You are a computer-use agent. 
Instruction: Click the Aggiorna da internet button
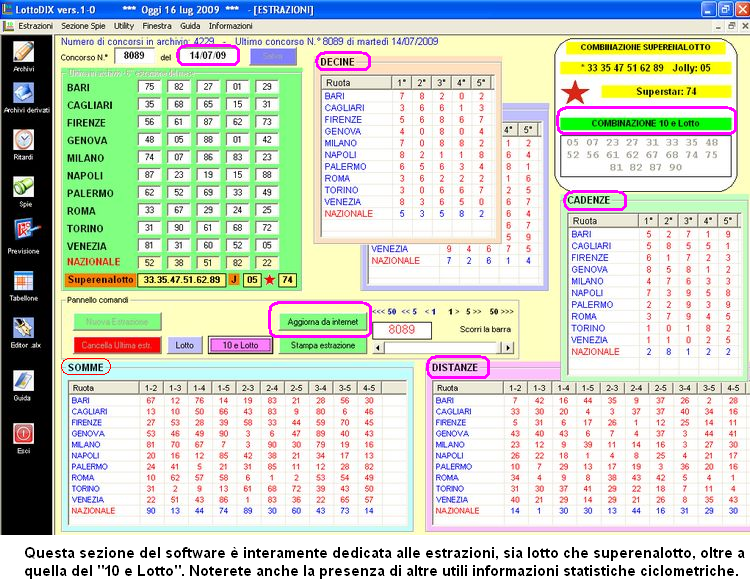[323, 322]
